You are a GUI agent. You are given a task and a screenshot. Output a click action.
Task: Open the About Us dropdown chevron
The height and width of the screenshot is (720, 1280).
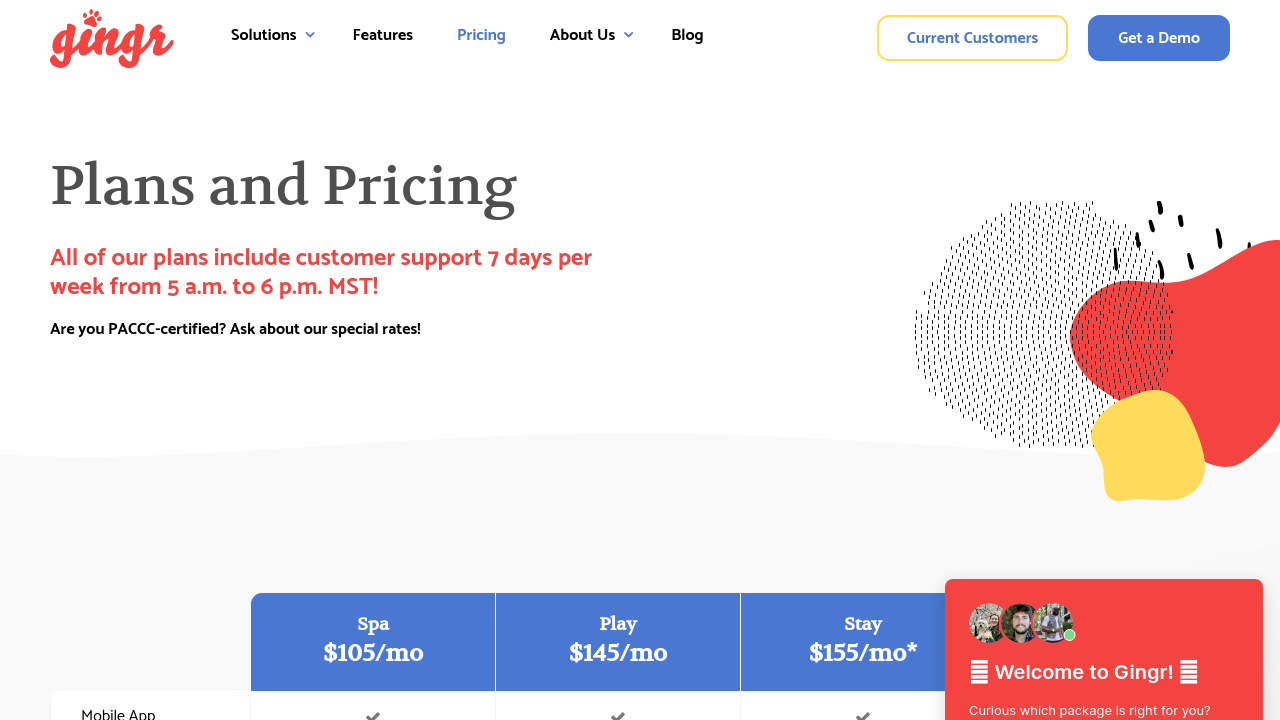coord(628,35)
